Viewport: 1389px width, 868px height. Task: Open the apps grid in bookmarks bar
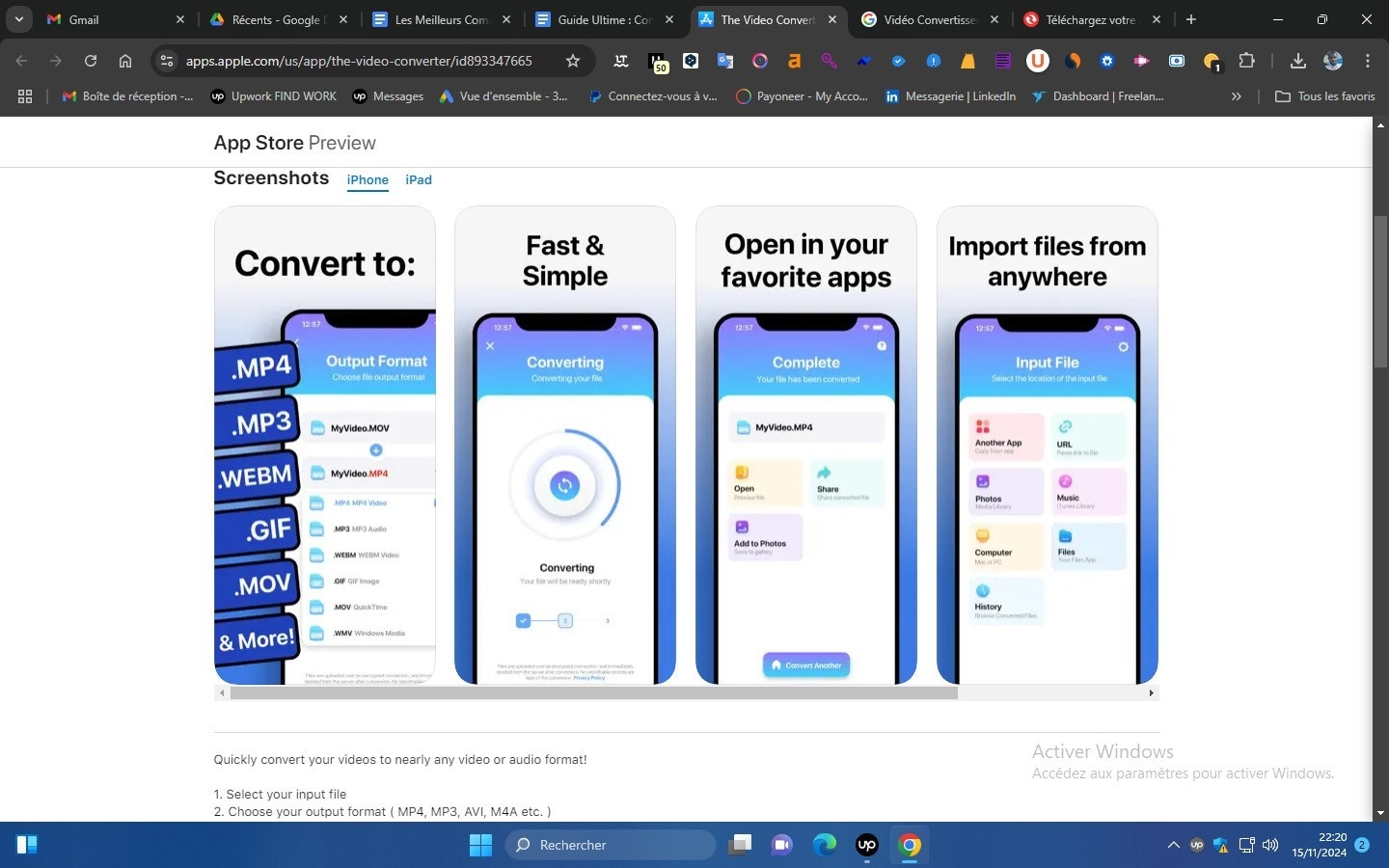[x=25, y=96]
